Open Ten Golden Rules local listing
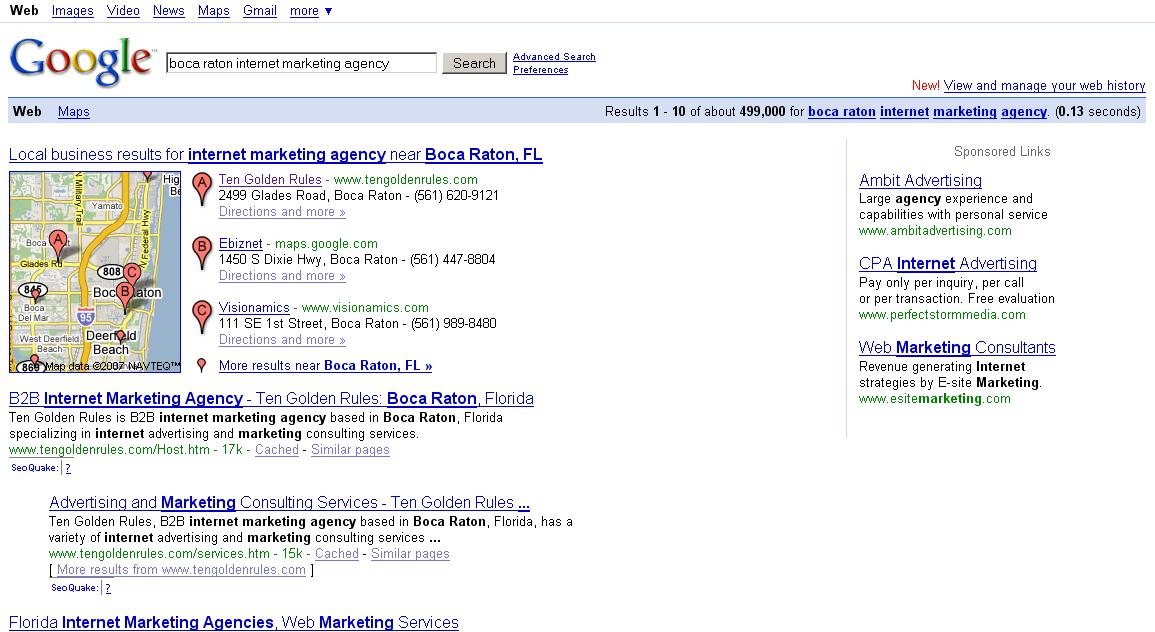 pyautogui.click(x=270, y=180)
